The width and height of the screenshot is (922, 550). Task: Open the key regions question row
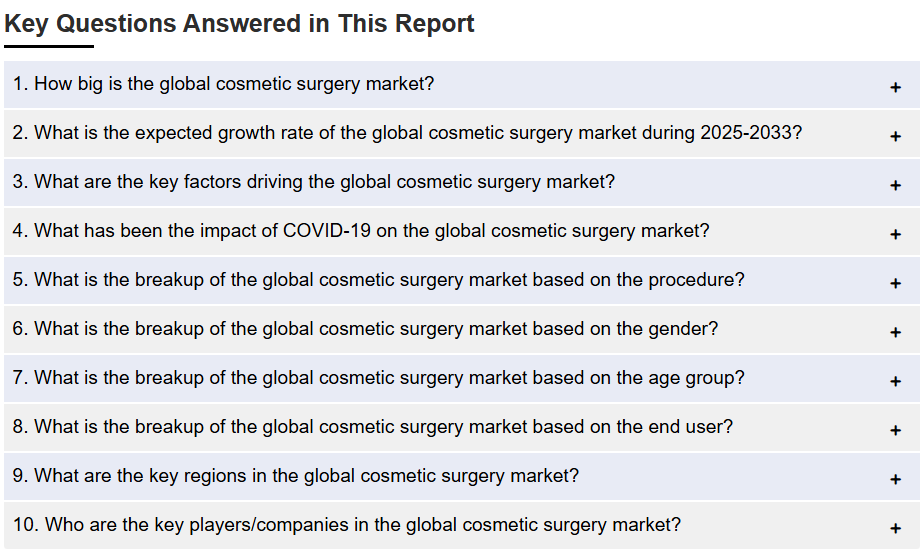pos(462,476)
